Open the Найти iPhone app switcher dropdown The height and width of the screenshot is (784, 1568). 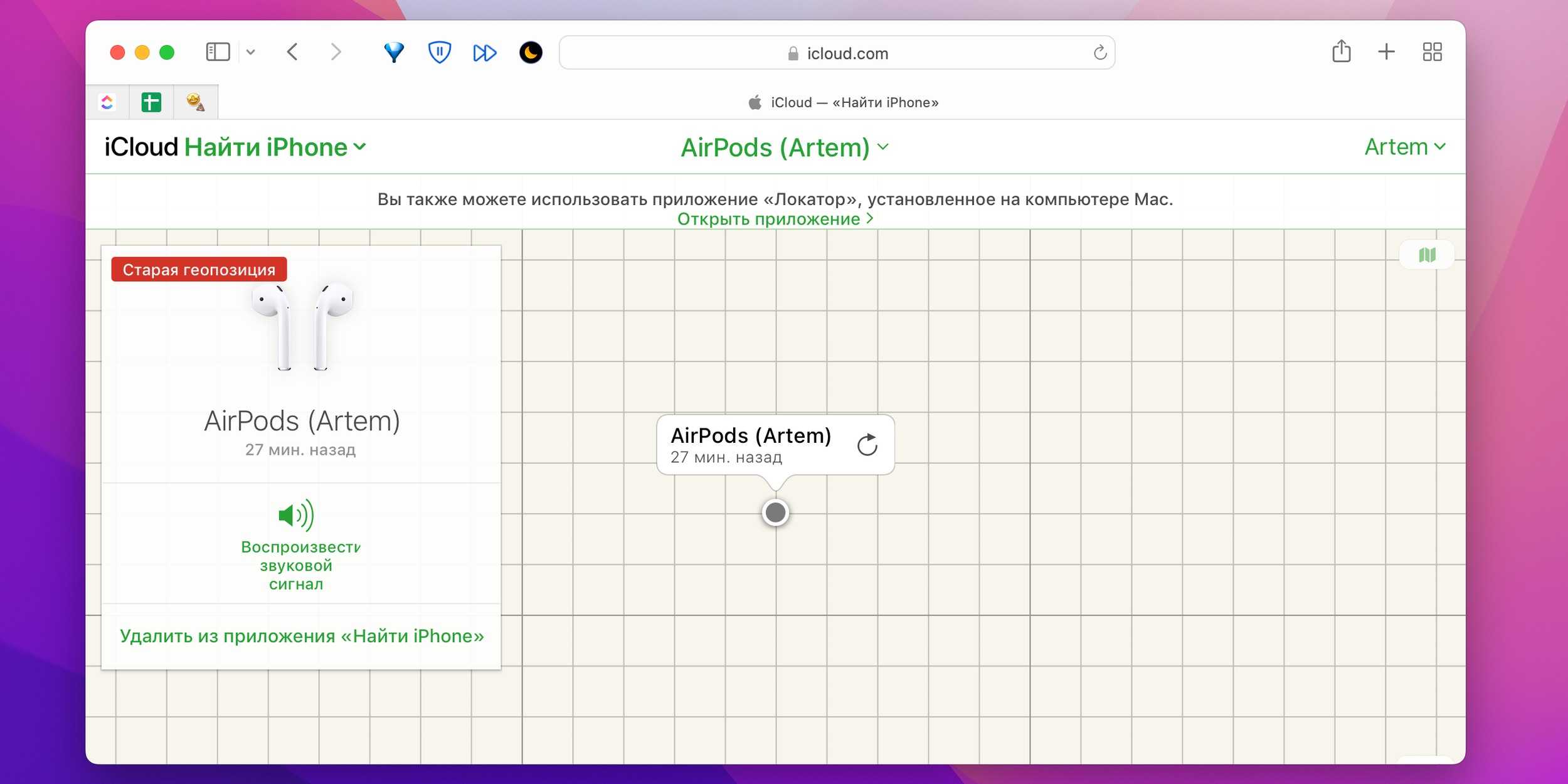point(275,147)
